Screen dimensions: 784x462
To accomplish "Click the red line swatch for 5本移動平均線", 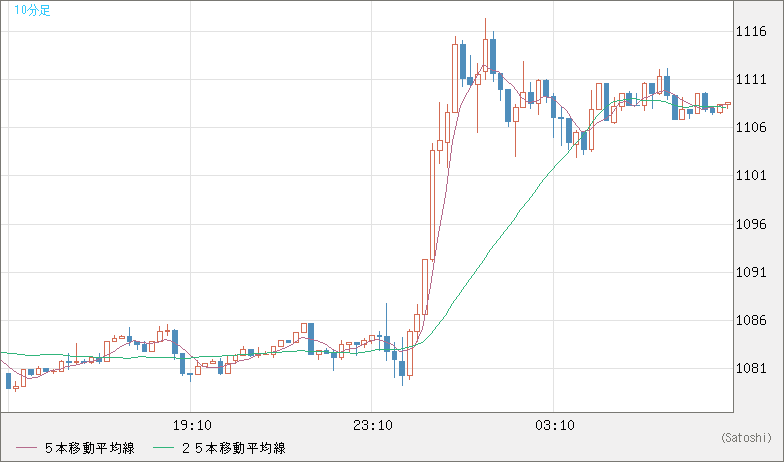I will pyautogui.click(x=26, y=448).
